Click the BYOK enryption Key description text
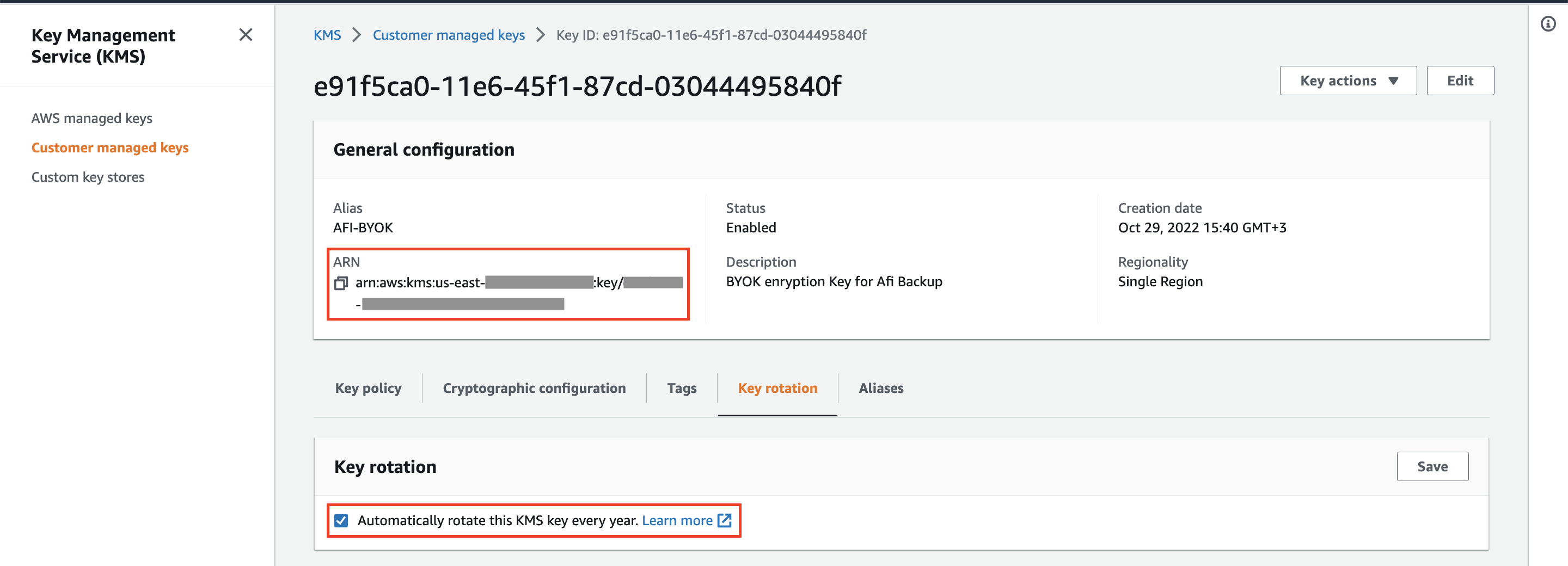 point(834,282)
